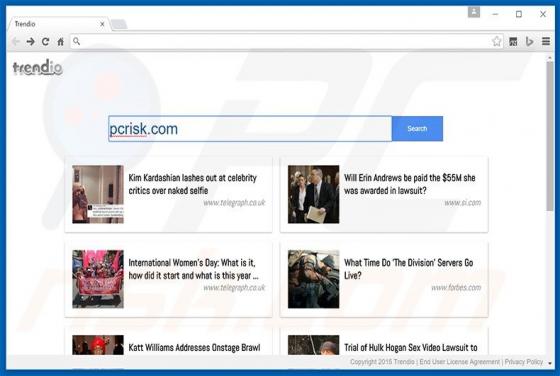Bookmark this page with the star icon
The image size is (560, 376).
point(496,41)
